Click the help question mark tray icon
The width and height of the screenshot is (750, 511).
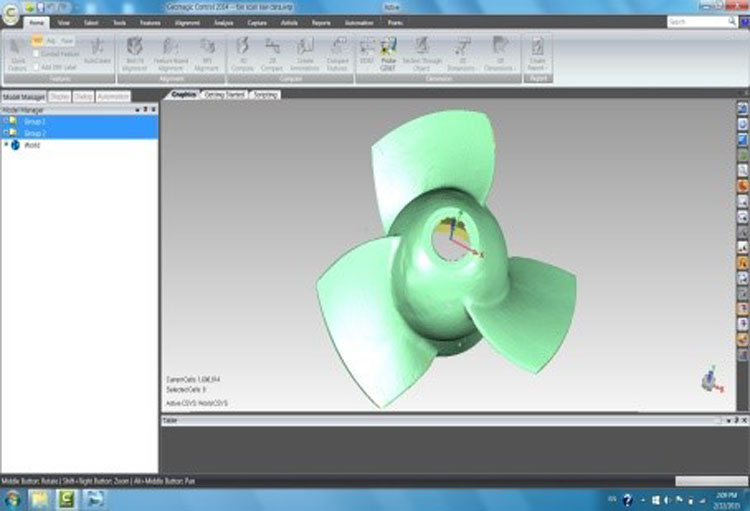click(x=627, y=500)
